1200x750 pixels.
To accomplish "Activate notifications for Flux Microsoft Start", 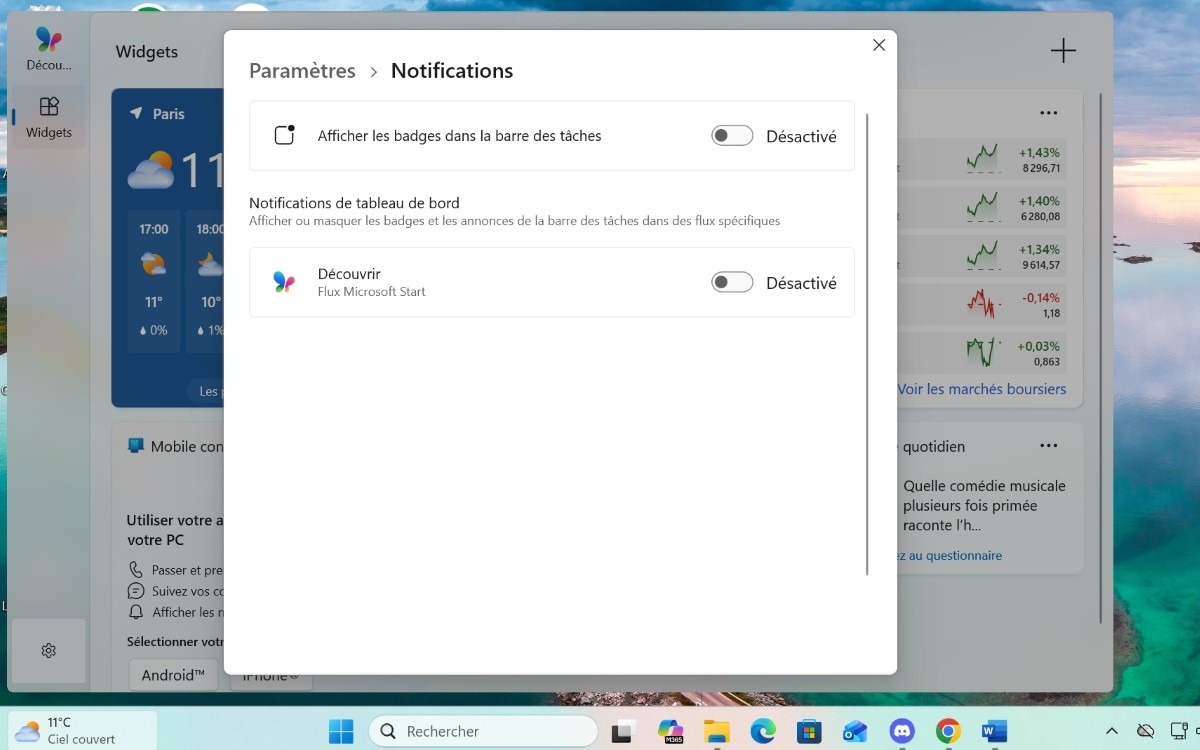I will [x=732, y=282].
